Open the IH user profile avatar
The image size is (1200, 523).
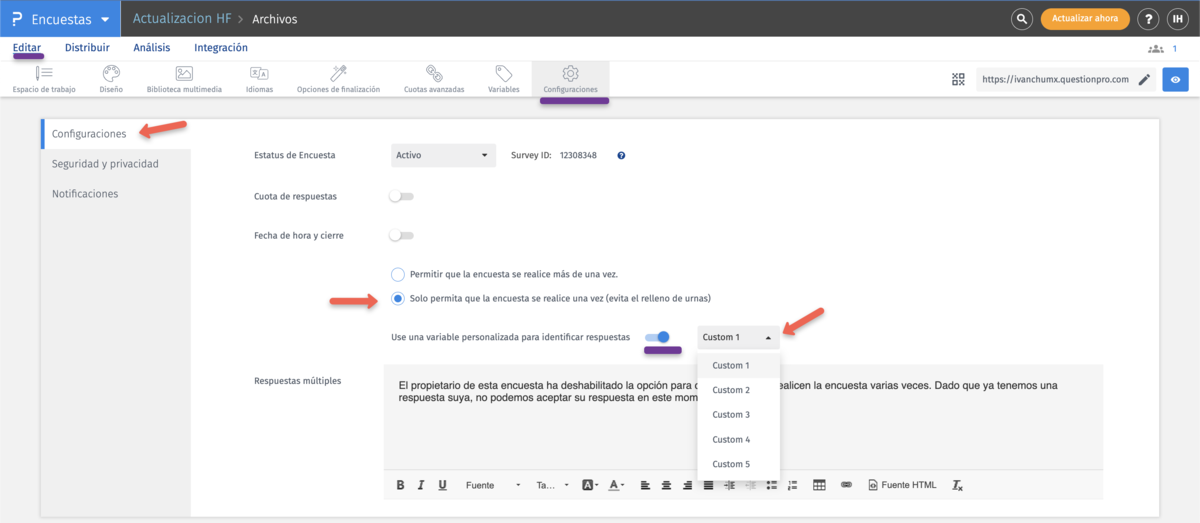(1178, 19)
